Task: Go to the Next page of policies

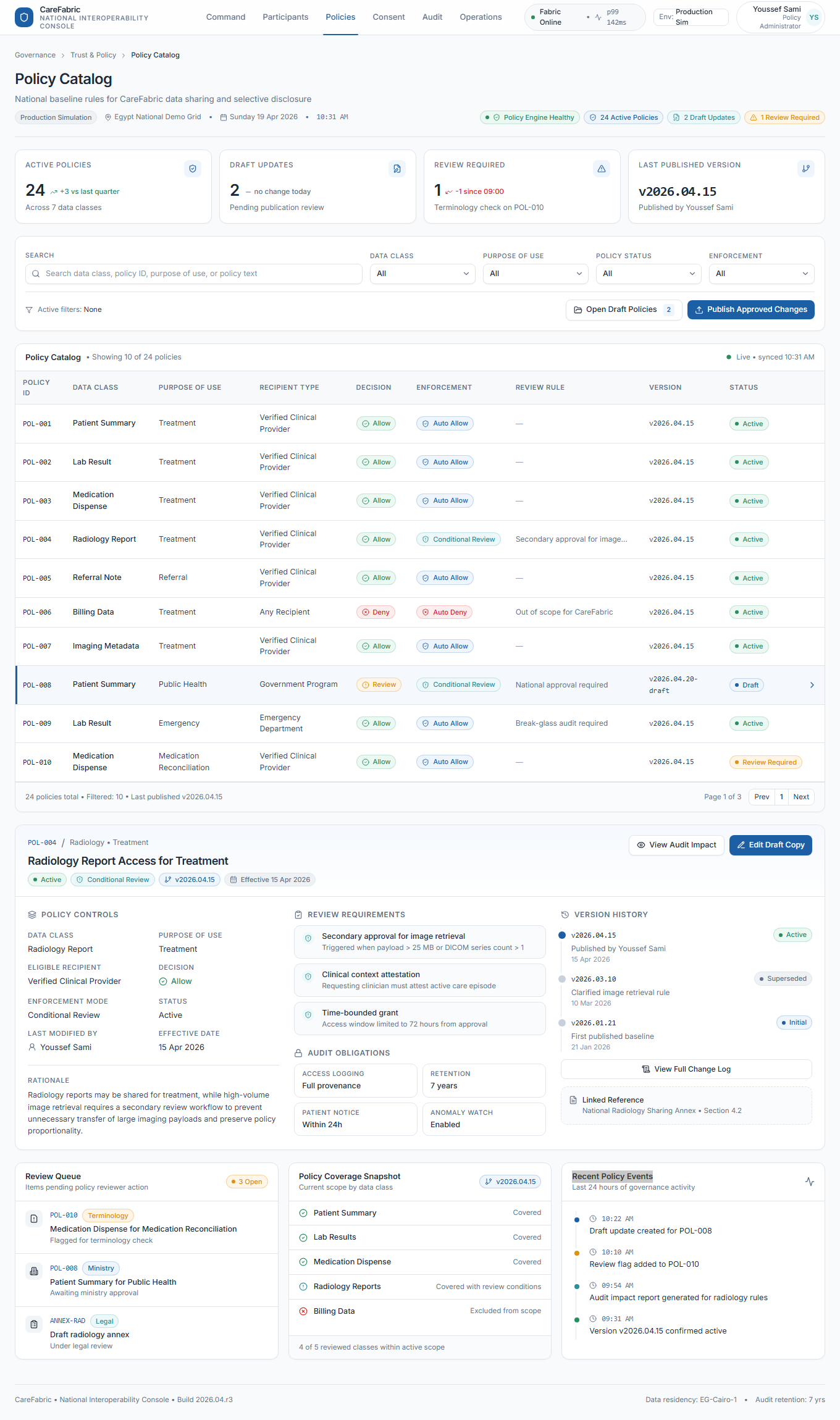Action: (x=801, y=797)
